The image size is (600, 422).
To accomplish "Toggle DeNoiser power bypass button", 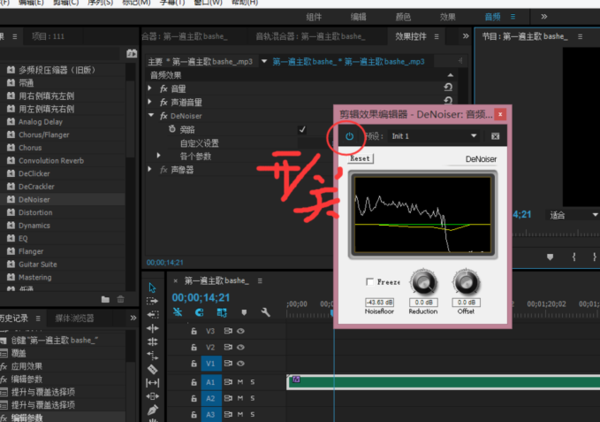I will pyautogui.click(x=349, y=136).
